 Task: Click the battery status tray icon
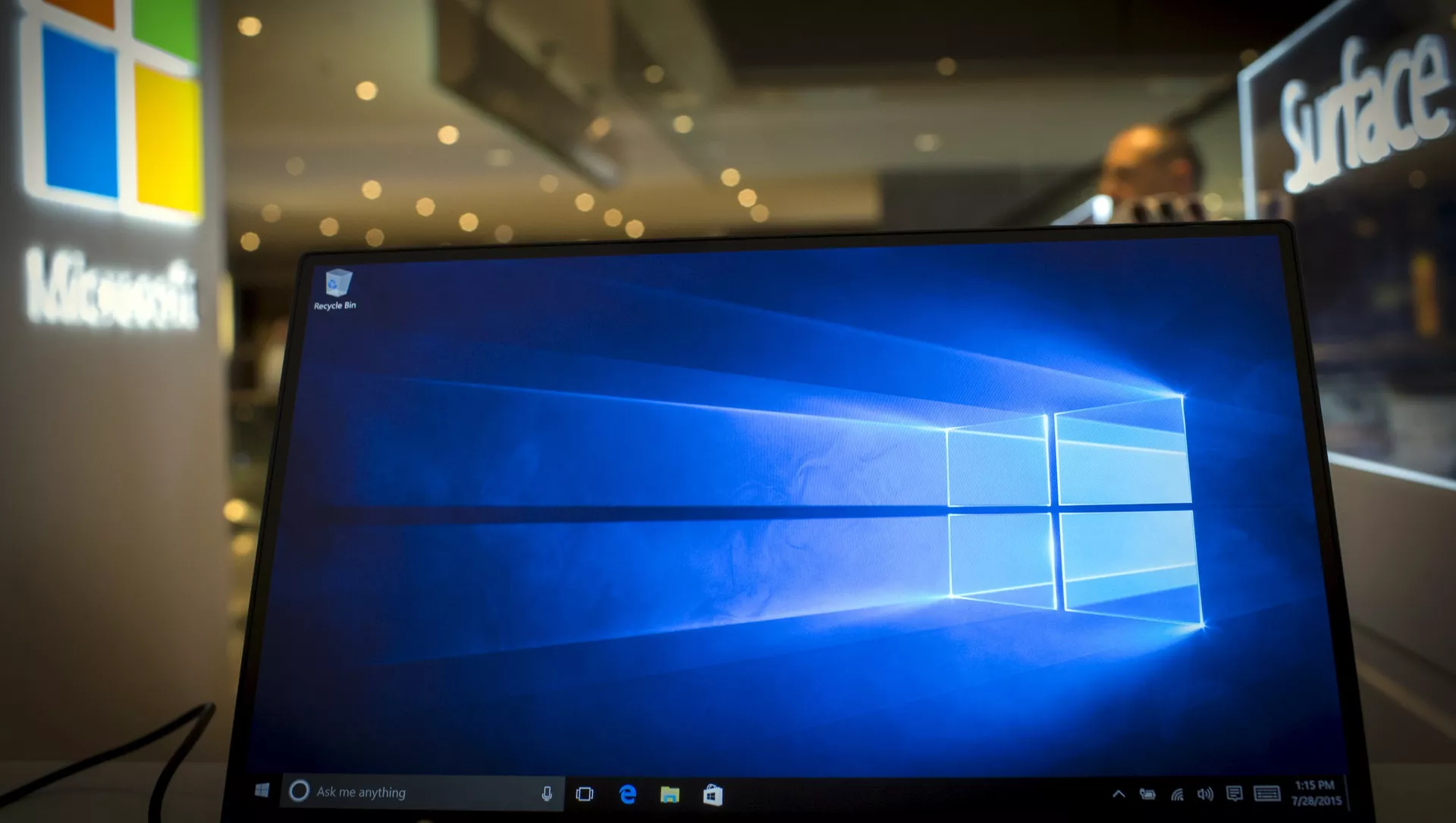pos(1147,794)
